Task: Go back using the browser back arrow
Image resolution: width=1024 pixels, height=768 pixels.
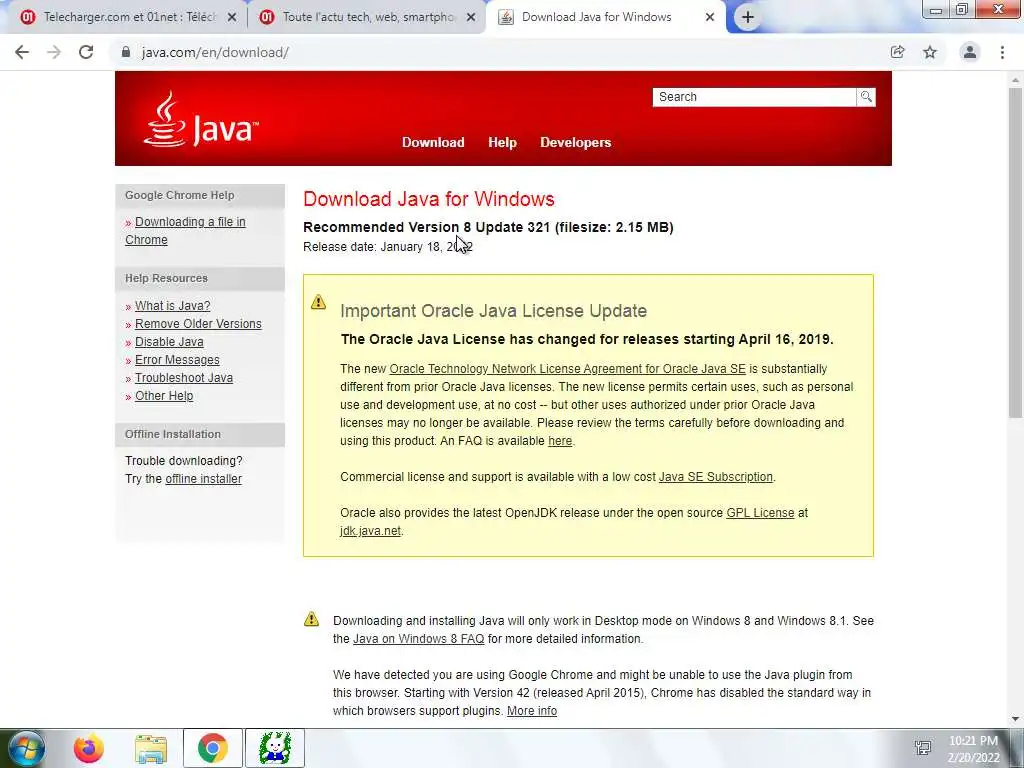Action: pos(22,52)
